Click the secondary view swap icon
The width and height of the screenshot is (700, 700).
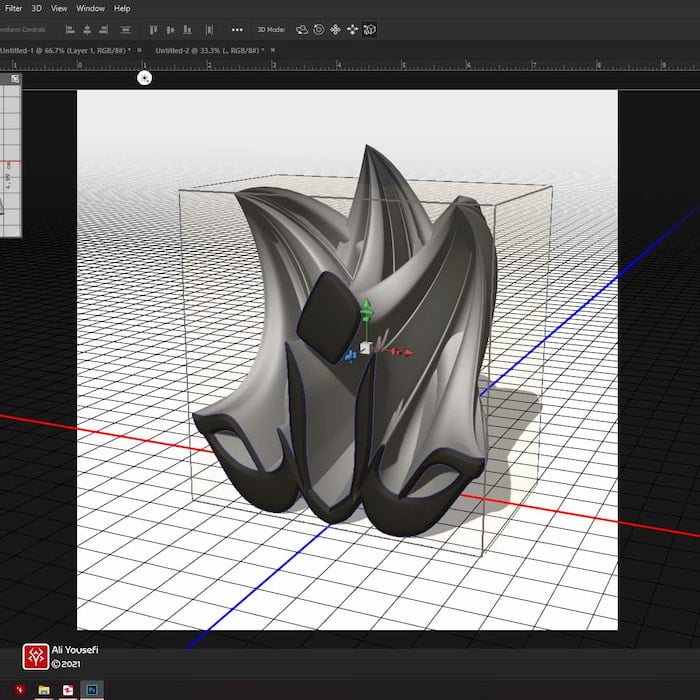pyautogui.click(x=15, y=79)
